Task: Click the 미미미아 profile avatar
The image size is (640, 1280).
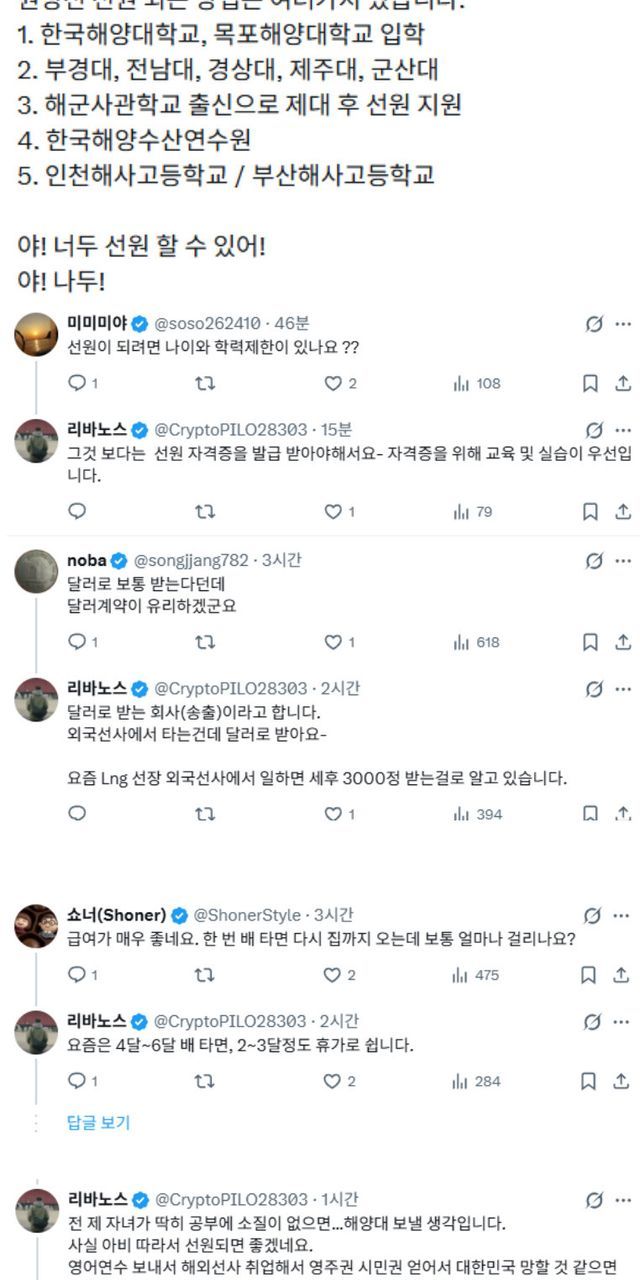Action: point(36,334)
